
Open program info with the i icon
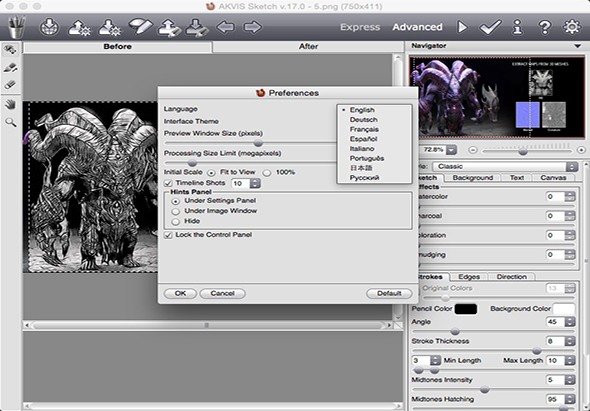tap(518, 27)
